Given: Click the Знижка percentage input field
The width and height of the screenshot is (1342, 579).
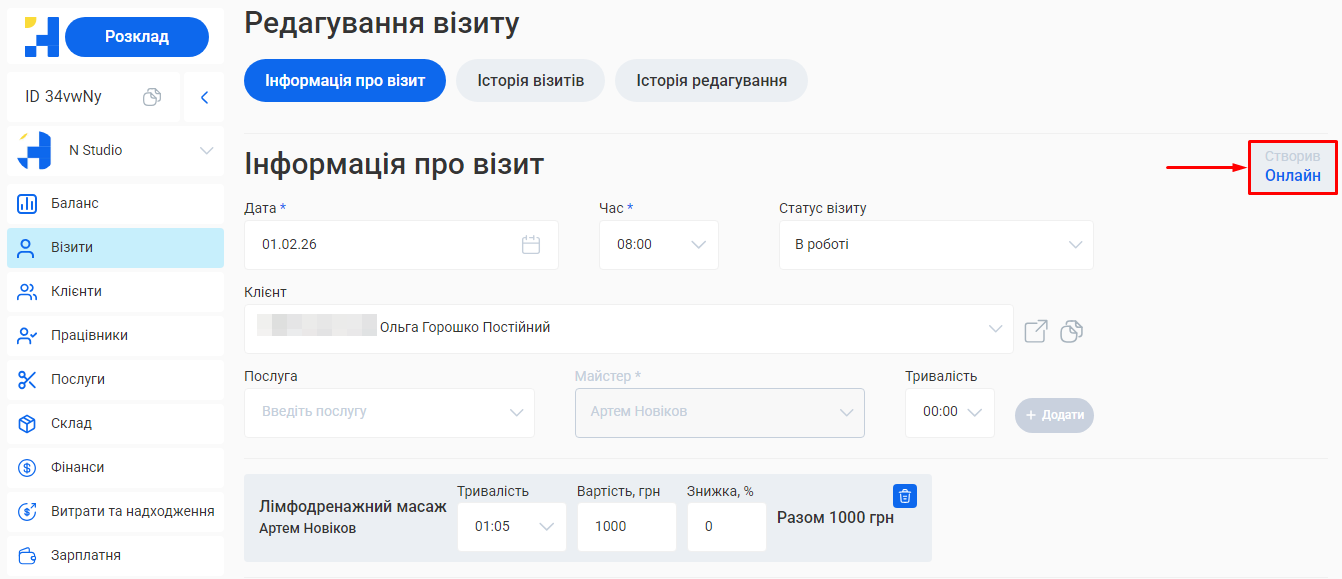Looking at the screenshot, I should pyautogui.click(x=726, y=526).
